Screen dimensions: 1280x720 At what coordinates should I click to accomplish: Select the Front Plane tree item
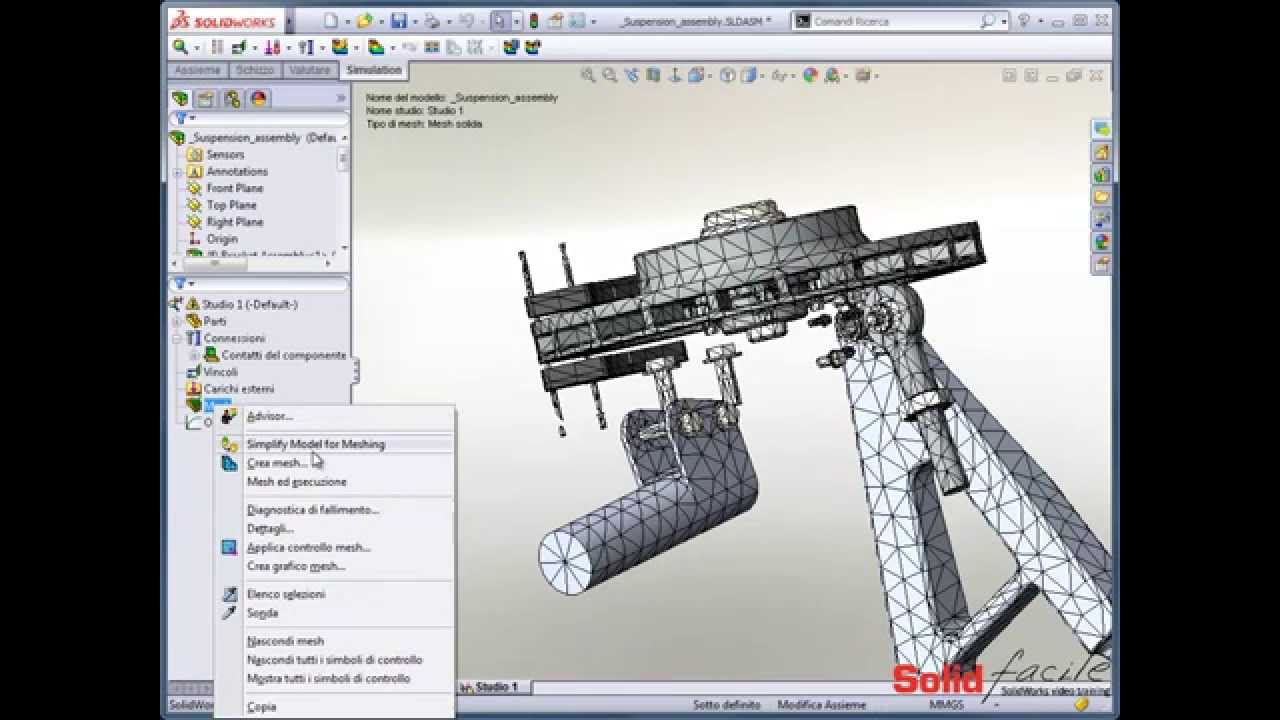click(x=234, y=188)
